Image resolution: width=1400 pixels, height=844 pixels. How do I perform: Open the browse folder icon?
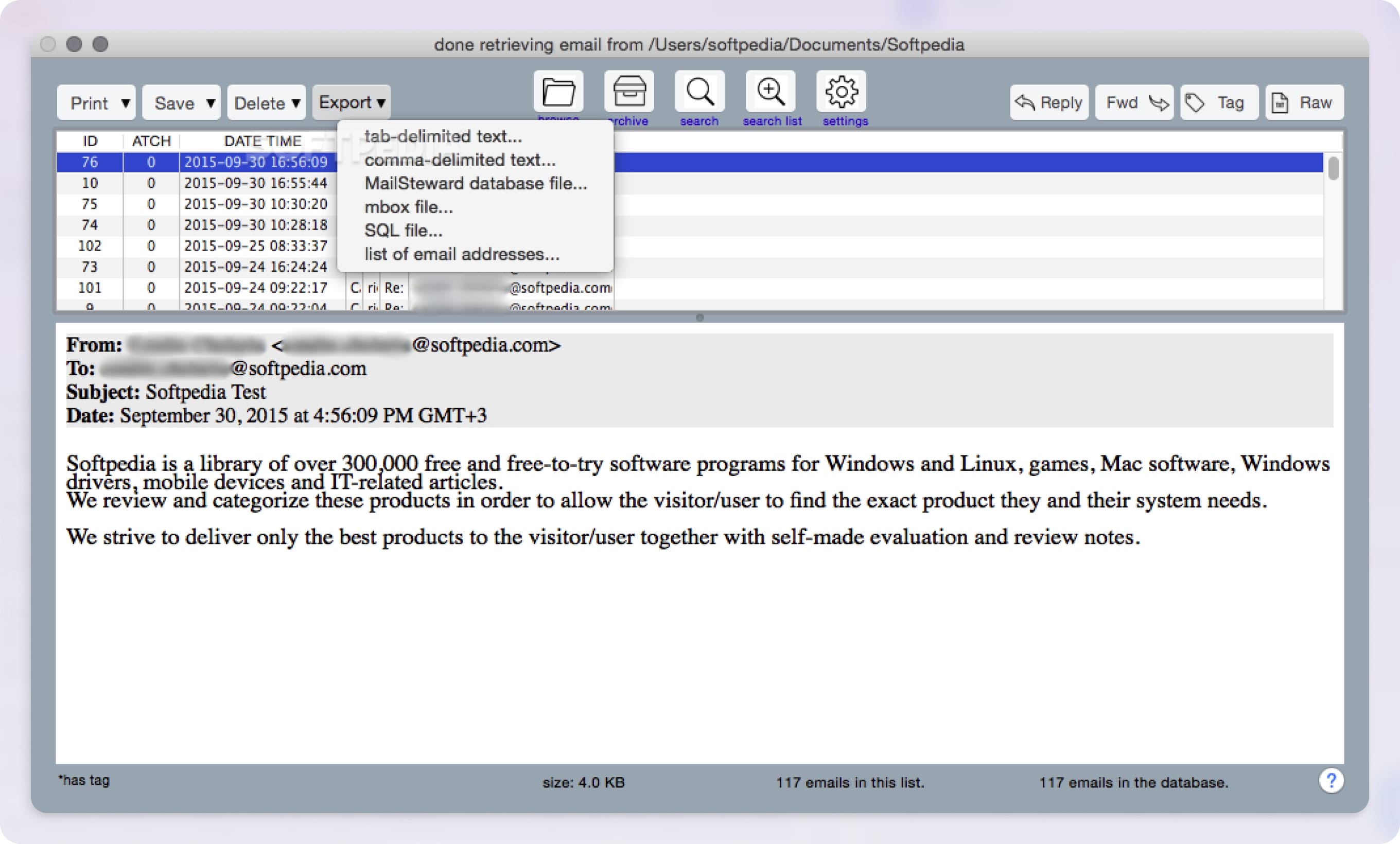point(558,92)
